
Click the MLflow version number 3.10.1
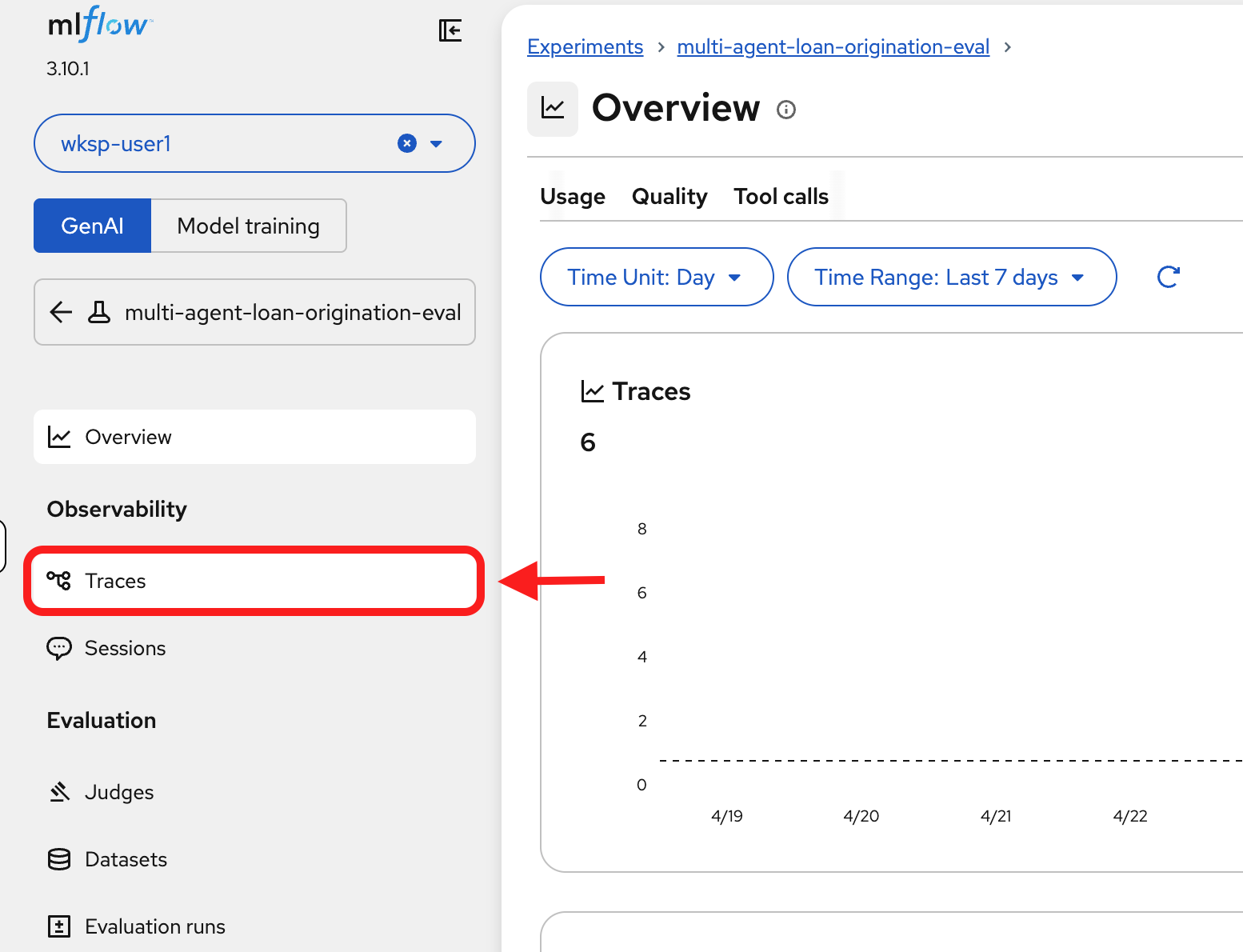pyautogui.click(x=68, y=69)
